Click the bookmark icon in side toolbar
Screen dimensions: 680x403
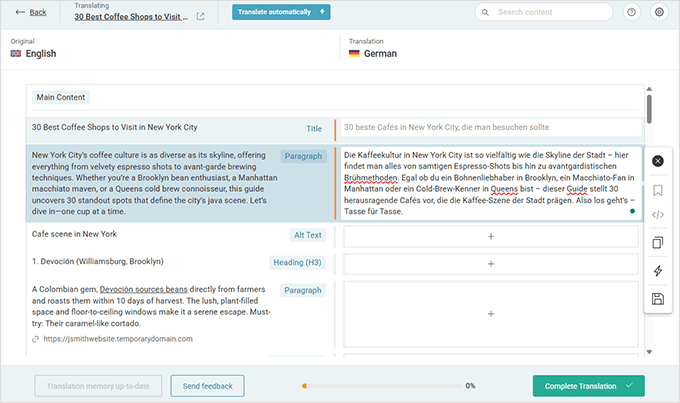[657, 189]
